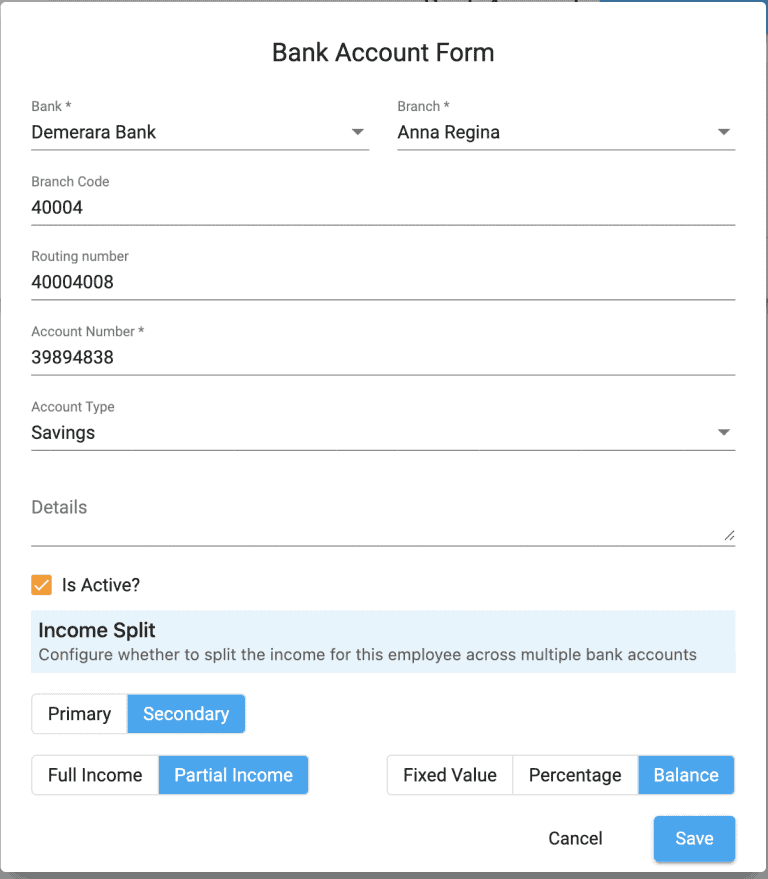768x879 pixels.
Task: Select the Primary account option
Action: [x=79, y=713]
